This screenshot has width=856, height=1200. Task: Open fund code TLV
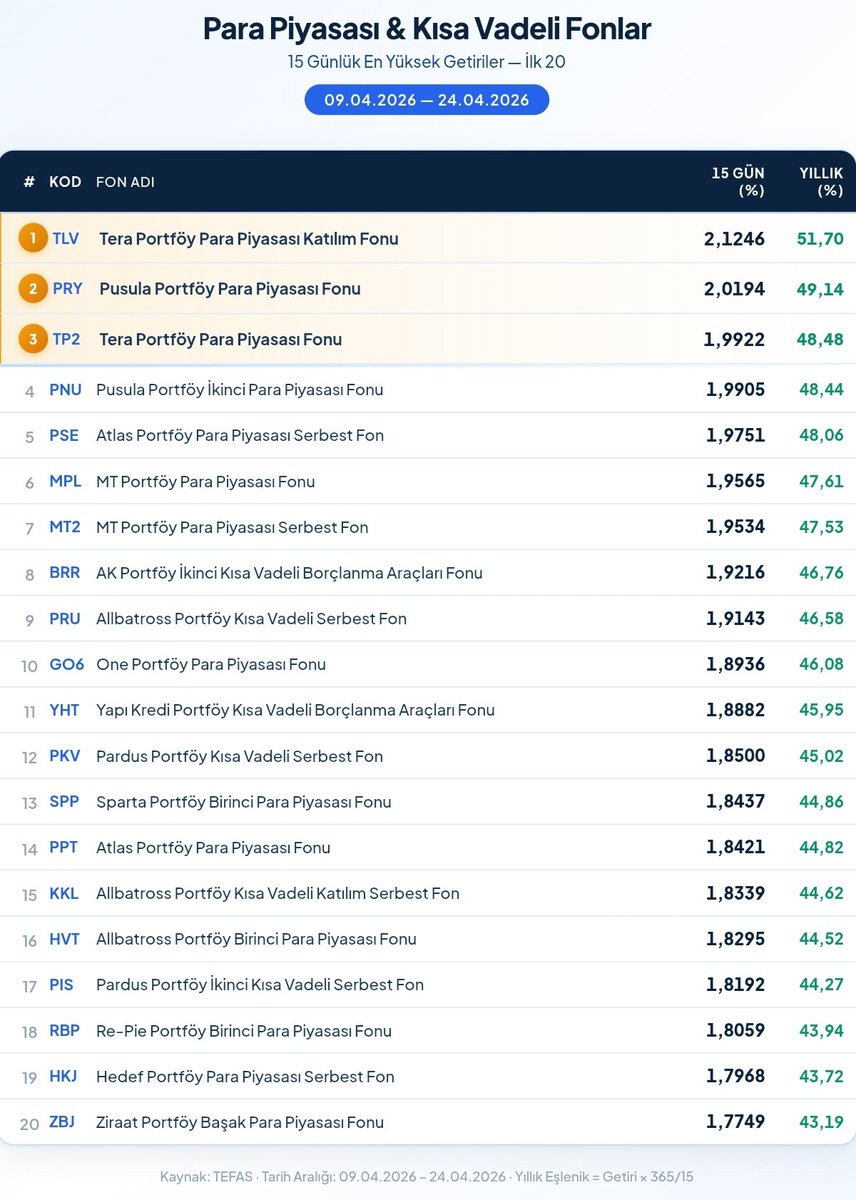tap(66, 238)
